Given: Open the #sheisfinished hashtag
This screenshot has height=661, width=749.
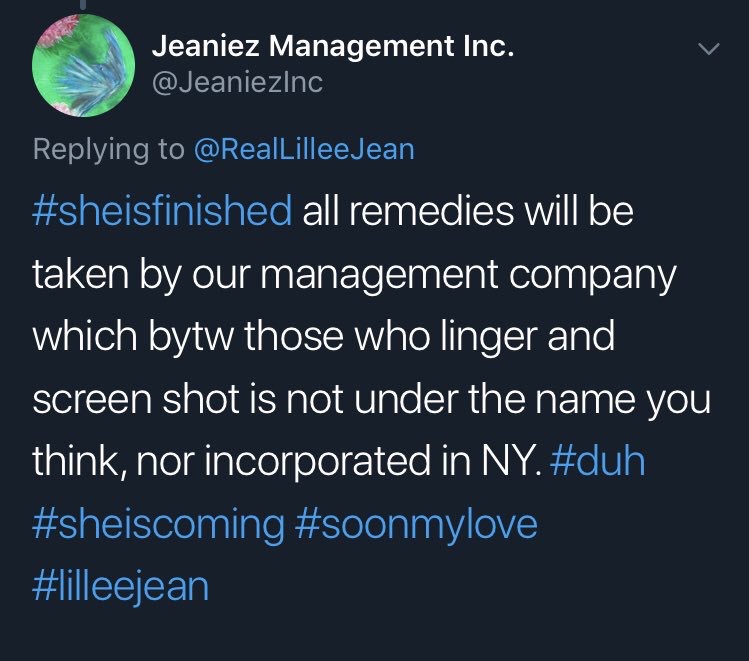Looking at the screenshot, I should point(162,210).
